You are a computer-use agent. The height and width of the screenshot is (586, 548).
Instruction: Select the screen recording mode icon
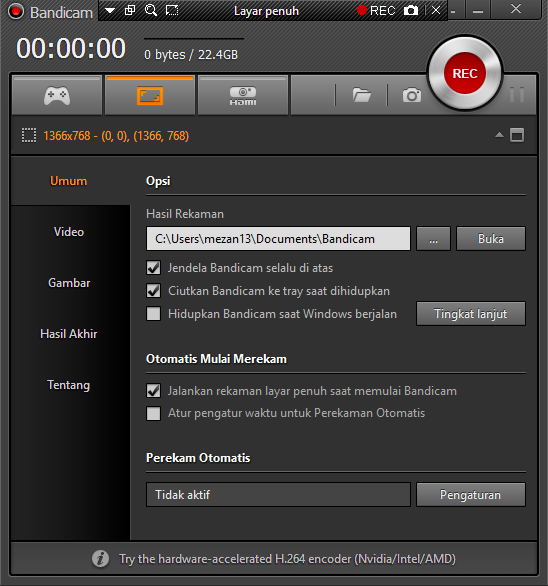pos(150,96)
